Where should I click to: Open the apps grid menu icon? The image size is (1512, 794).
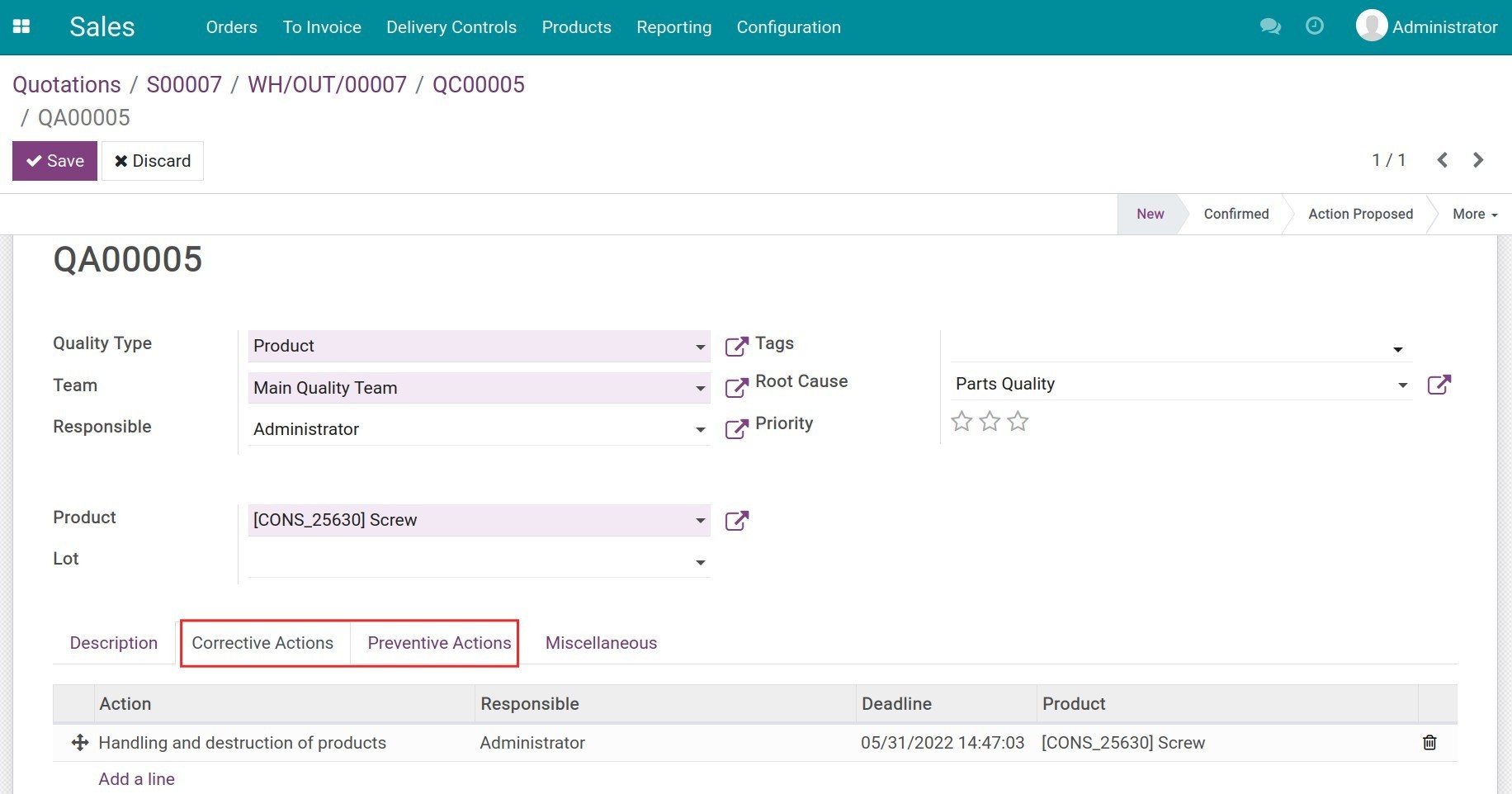pyautogui.click(x=21, y=26)
